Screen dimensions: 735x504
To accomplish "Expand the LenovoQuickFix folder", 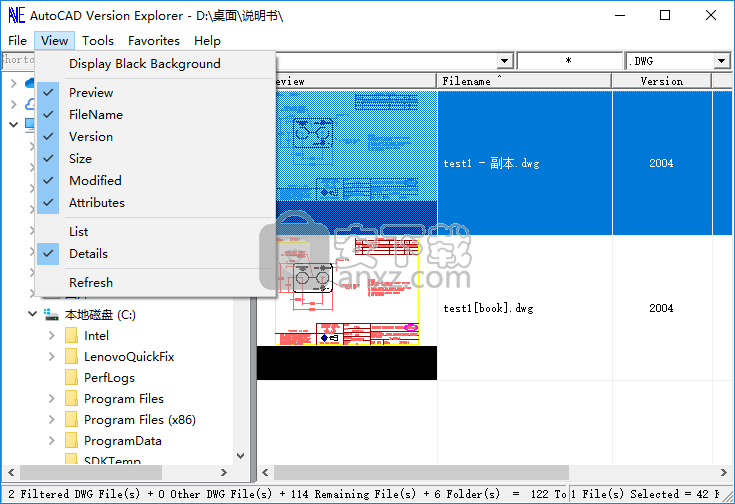I will pyautogui.click(x=52, y=357).
